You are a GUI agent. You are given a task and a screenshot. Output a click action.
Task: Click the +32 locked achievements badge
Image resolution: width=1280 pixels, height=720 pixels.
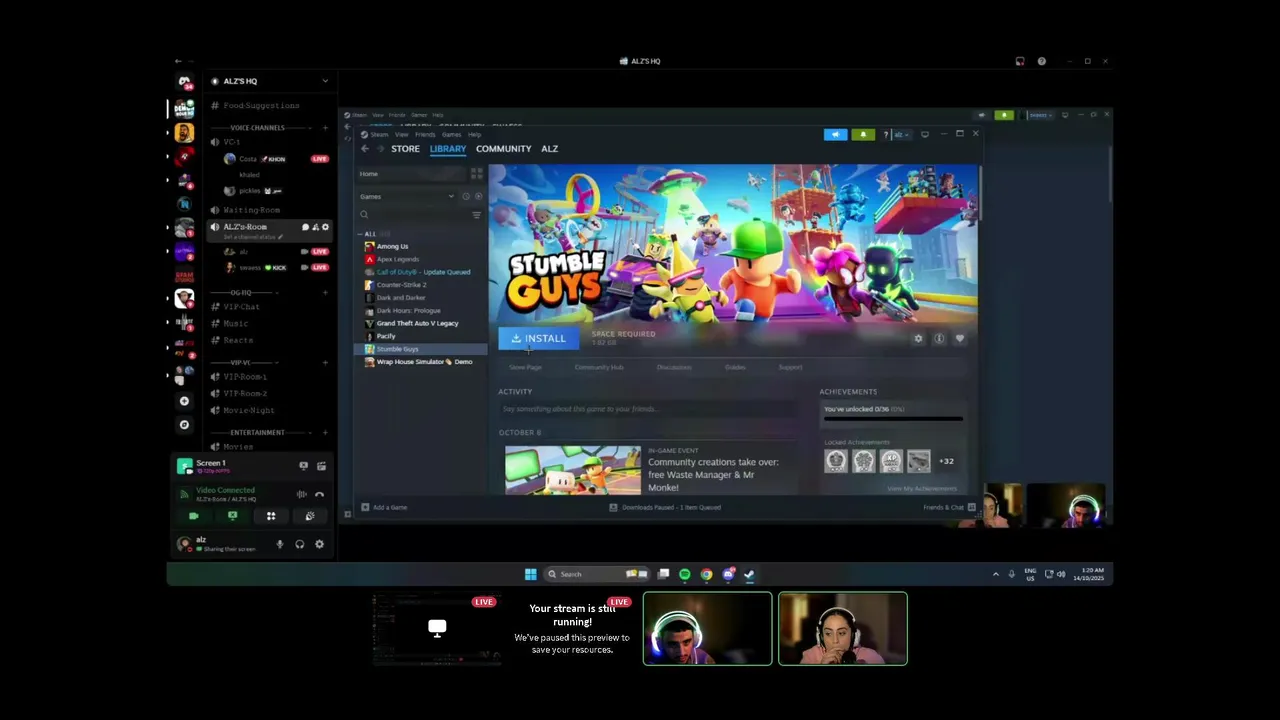(x=946, y=462)
